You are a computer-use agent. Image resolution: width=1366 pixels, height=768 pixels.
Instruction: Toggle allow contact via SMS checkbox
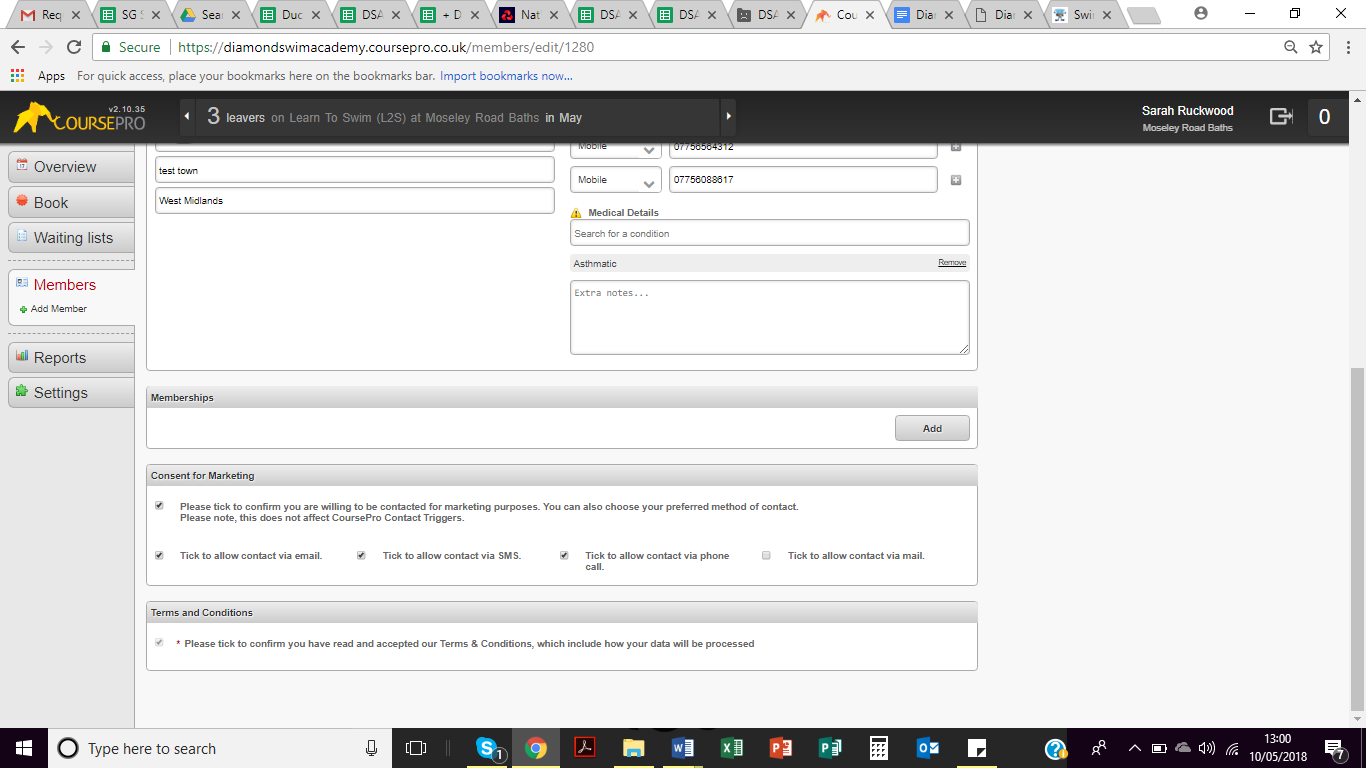click(x=361, y=555)
